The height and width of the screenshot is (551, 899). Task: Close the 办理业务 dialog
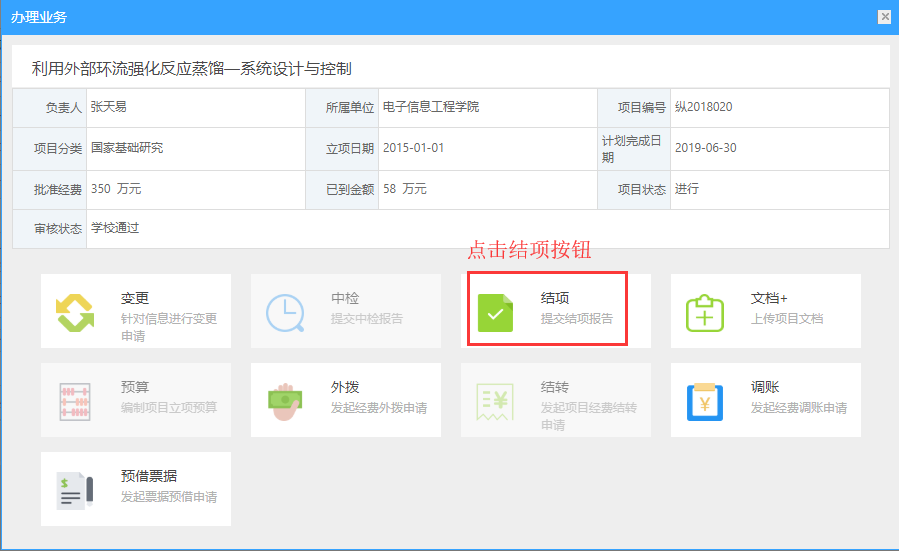[884, 17]
